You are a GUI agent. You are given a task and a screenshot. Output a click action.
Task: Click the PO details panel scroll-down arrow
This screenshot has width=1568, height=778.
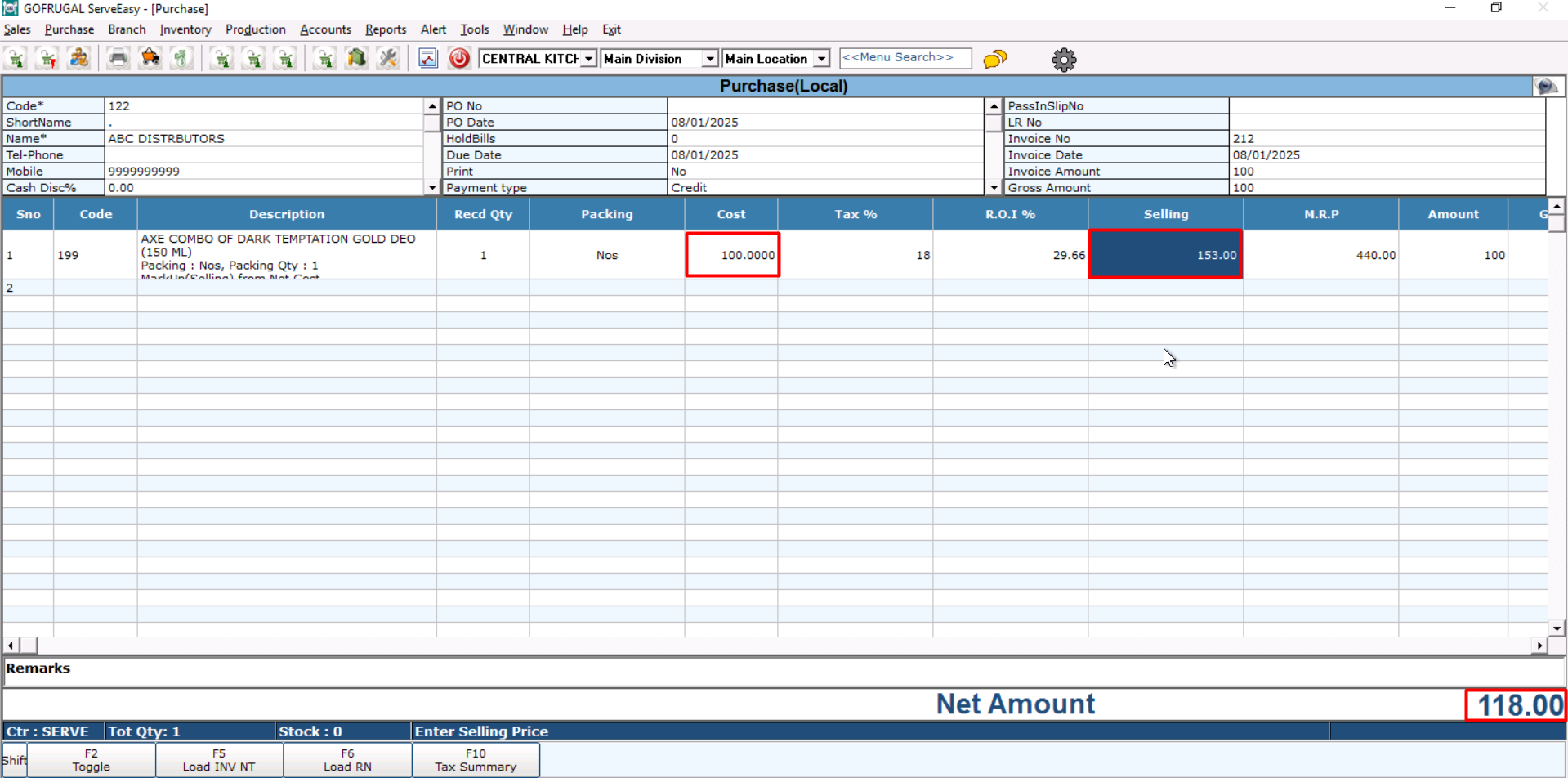(994, 188)
